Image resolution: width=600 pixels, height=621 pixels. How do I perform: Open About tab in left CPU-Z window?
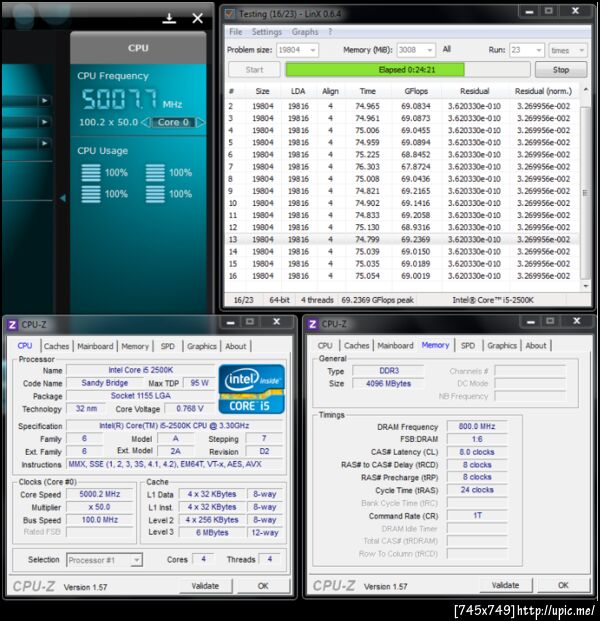(x=236, y=347)
